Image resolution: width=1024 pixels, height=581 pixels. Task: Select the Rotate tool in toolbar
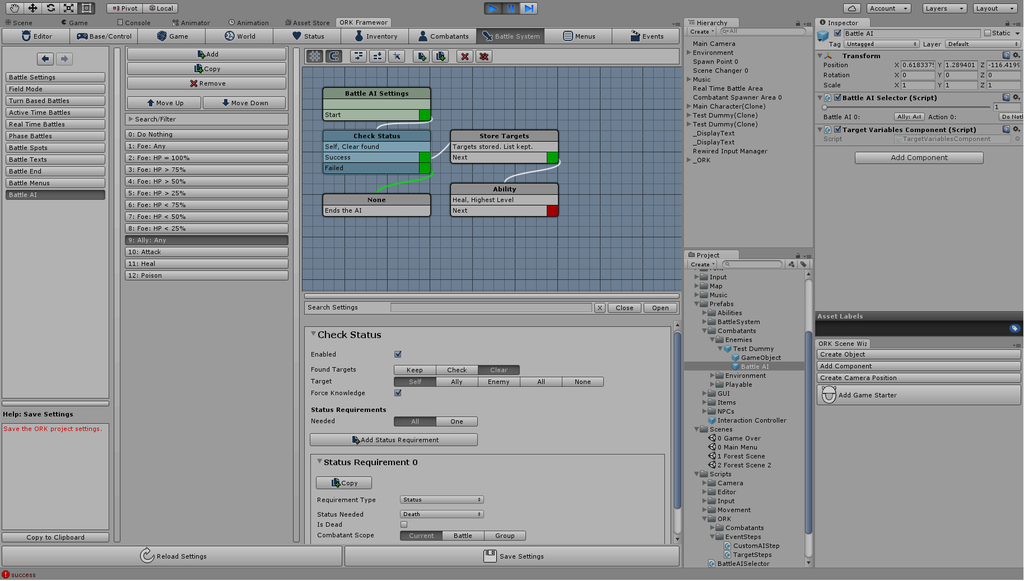point(50,8)
